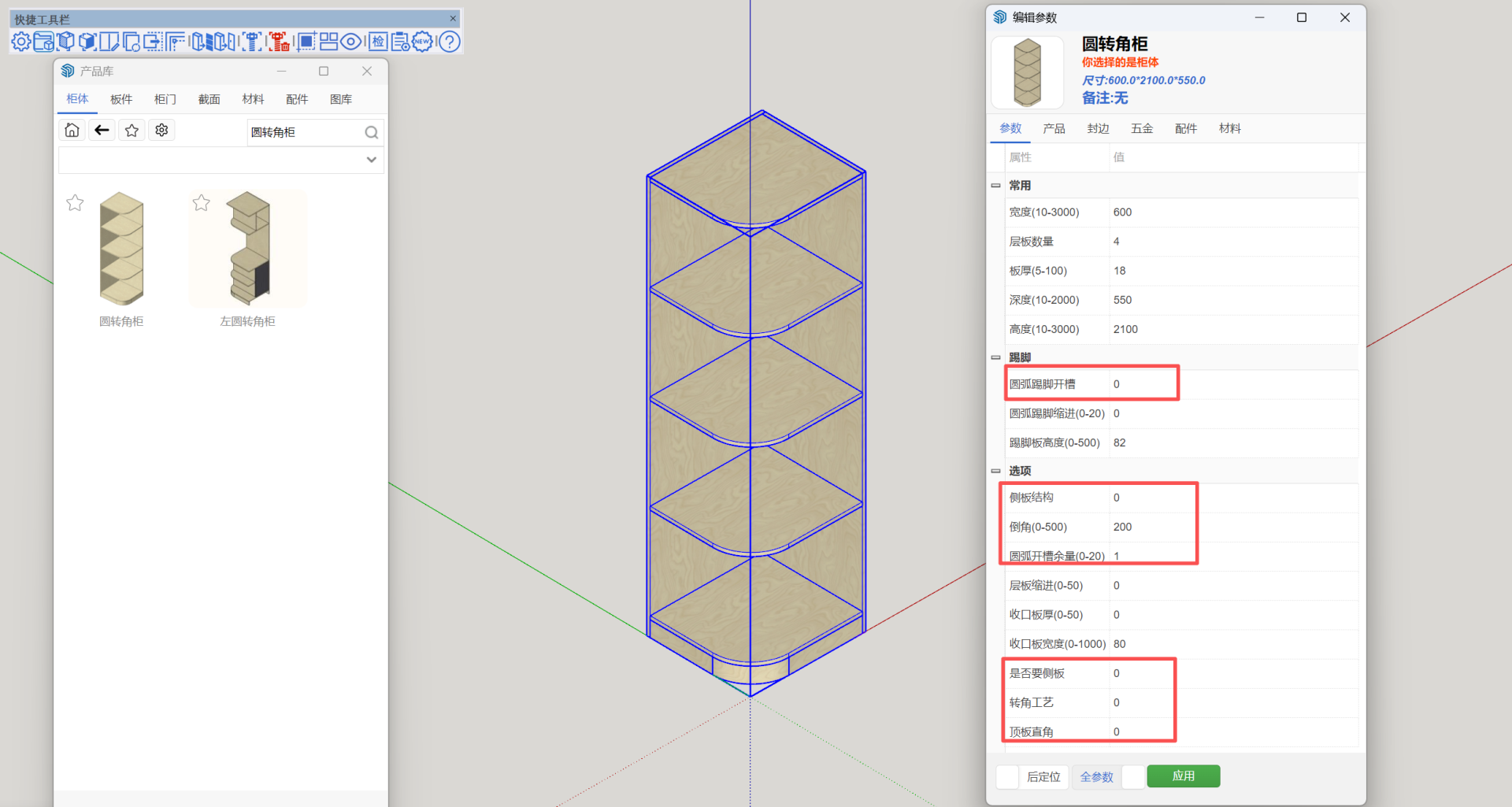Go to product library home icon
The height and width of the screenshot is (807, 1512).
pos(72,131)
